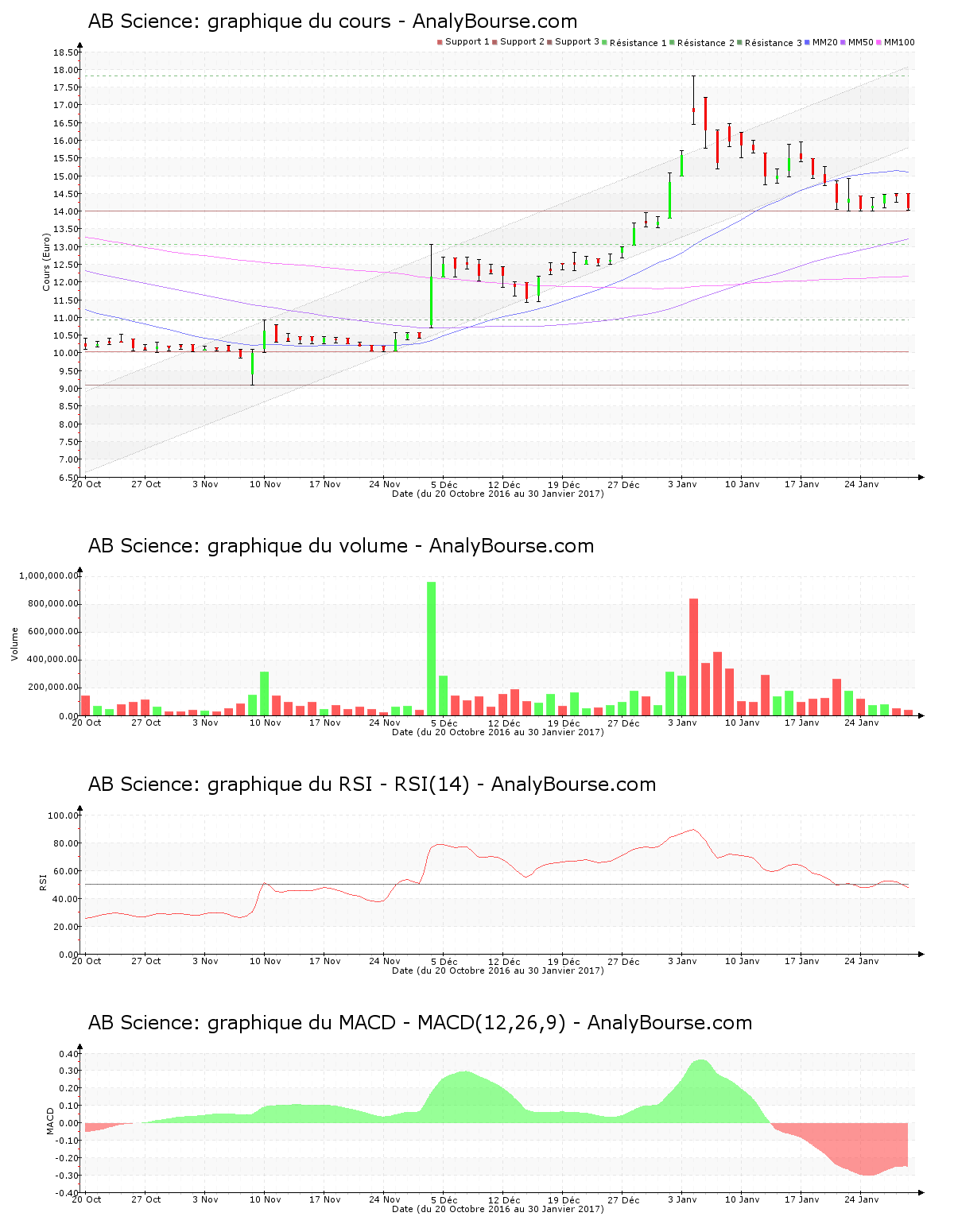Click the peak red candlestick near 17.80
Screen dimensions: 954x1232
click(x=694, y=100)
